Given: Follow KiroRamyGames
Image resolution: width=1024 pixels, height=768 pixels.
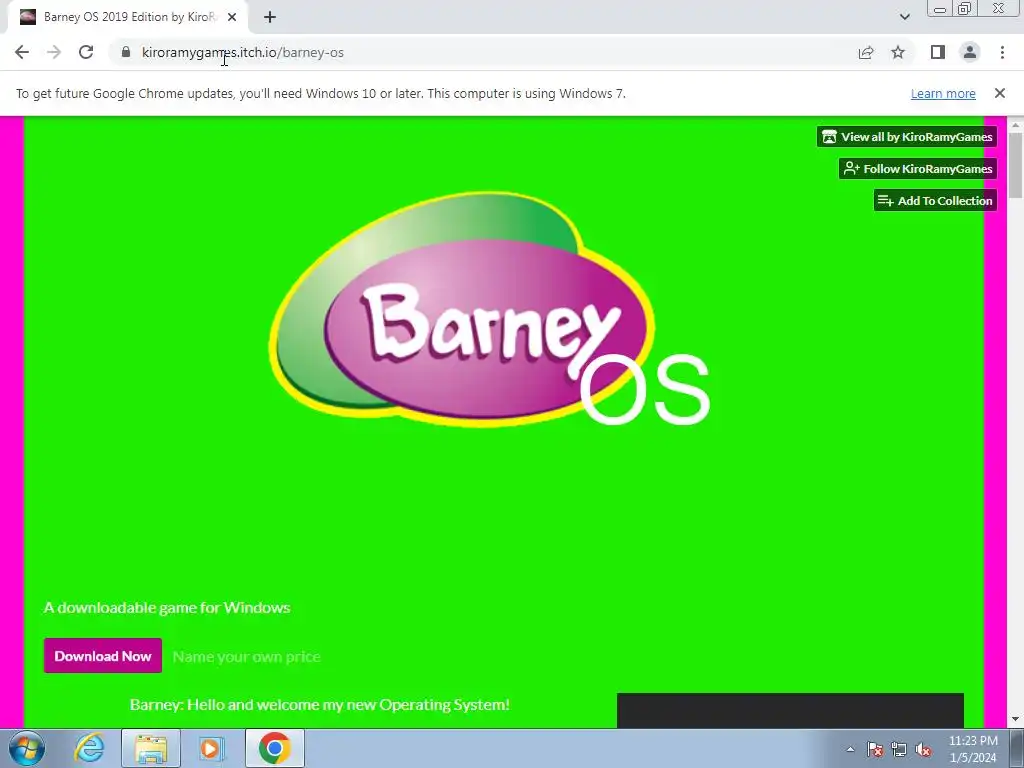Looking at the screenshot, I should [x=918, y=168].
